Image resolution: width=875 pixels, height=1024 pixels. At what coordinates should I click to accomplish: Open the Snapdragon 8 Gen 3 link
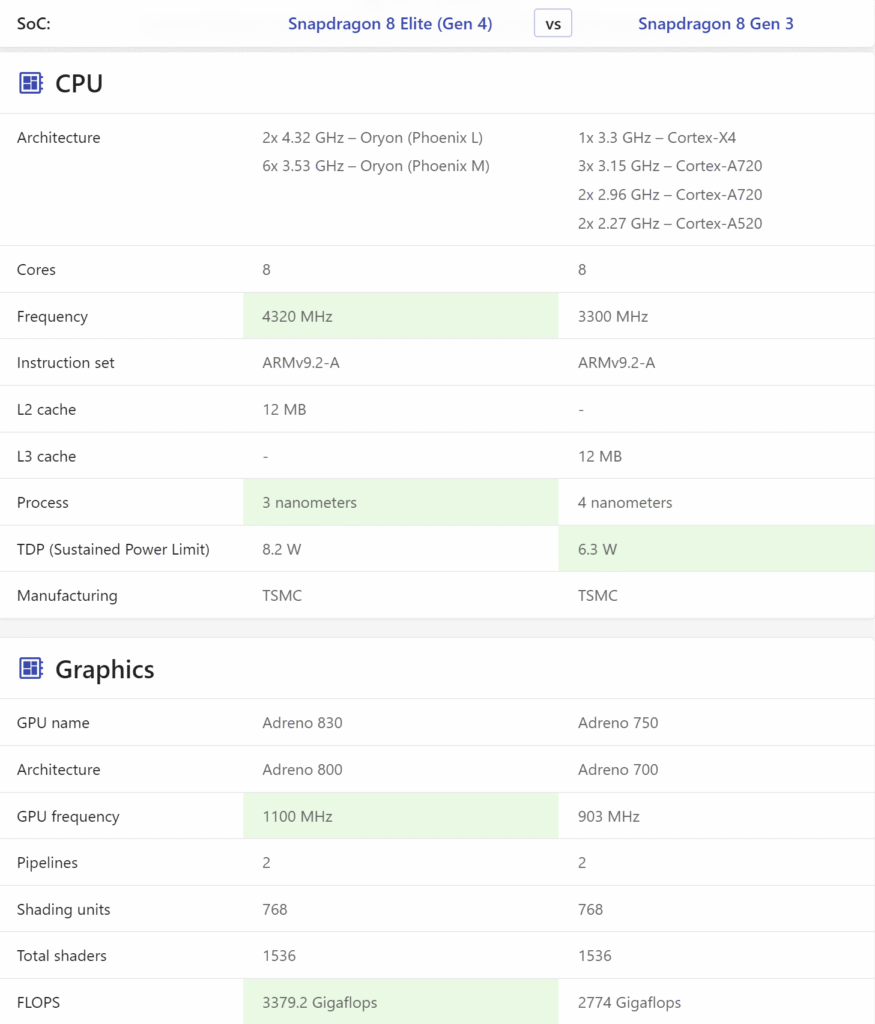[x=715, y=23]
